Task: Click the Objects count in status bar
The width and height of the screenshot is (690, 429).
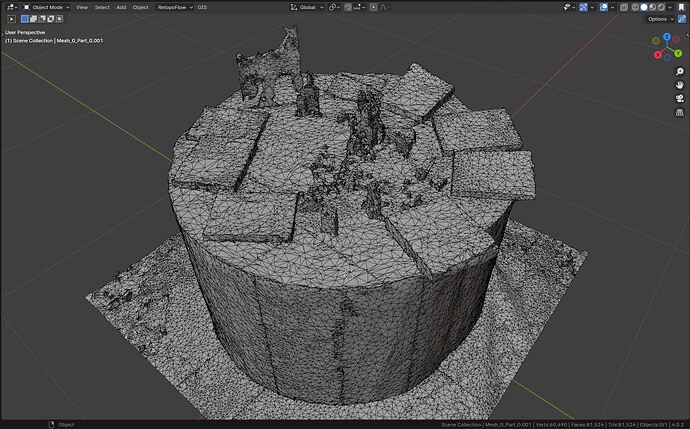Action: (653, 425)
